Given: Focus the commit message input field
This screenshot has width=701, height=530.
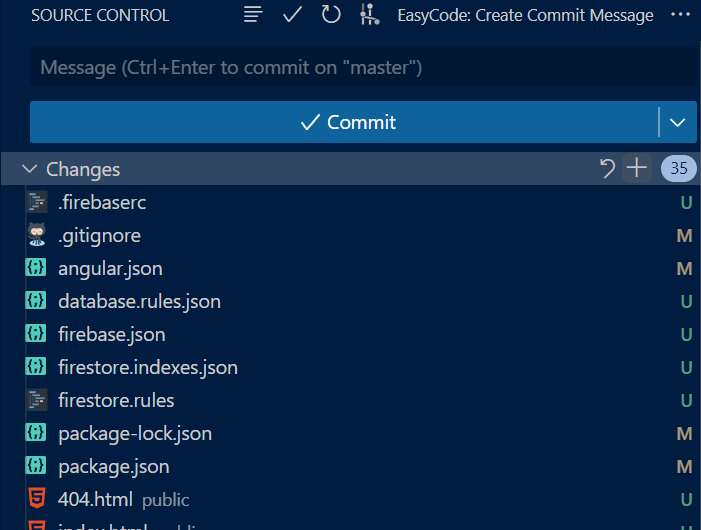Looking at the screenshot, I should tap(363, 67).
